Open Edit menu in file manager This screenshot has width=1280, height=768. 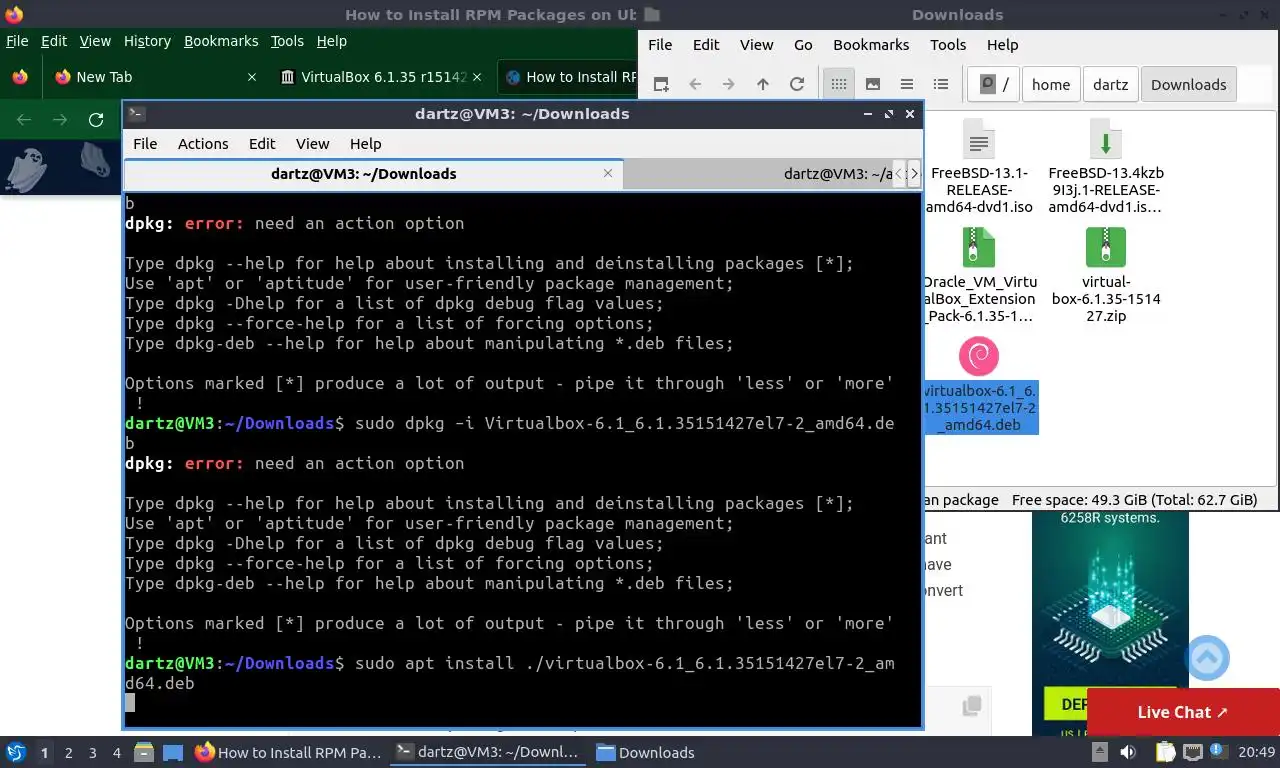706,44
